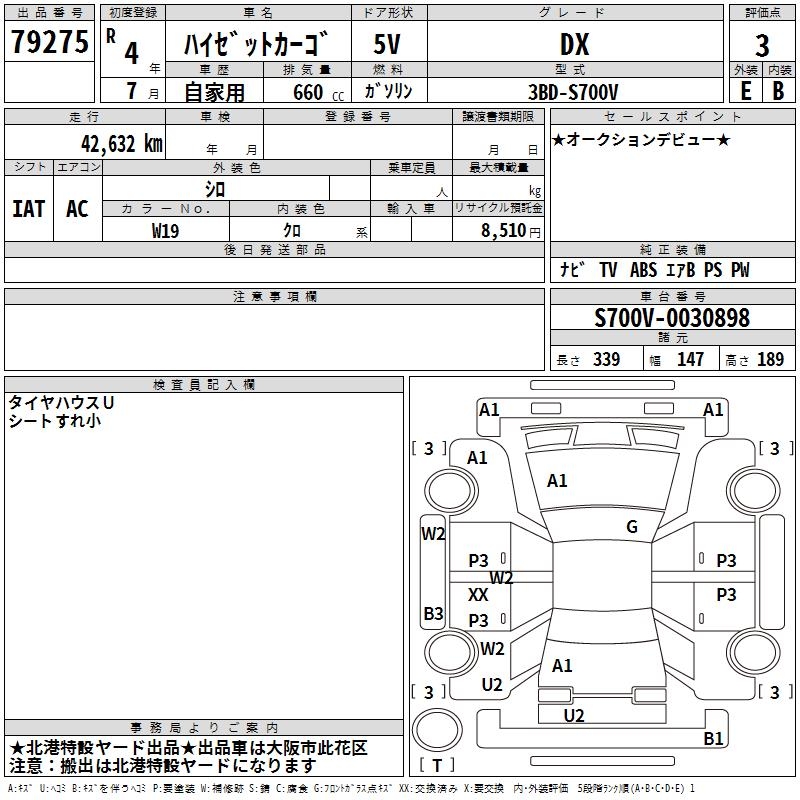Click exterior grade letter E
Screen dimensions: 800x800
click(x=745, y=91)
